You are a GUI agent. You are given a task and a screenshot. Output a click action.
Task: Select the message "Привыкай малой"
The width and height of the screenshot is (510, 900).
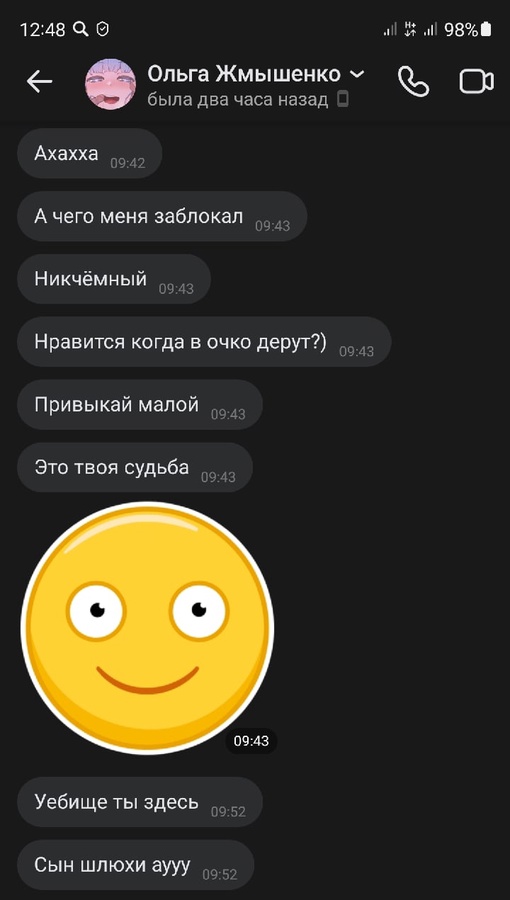(140, 405)
